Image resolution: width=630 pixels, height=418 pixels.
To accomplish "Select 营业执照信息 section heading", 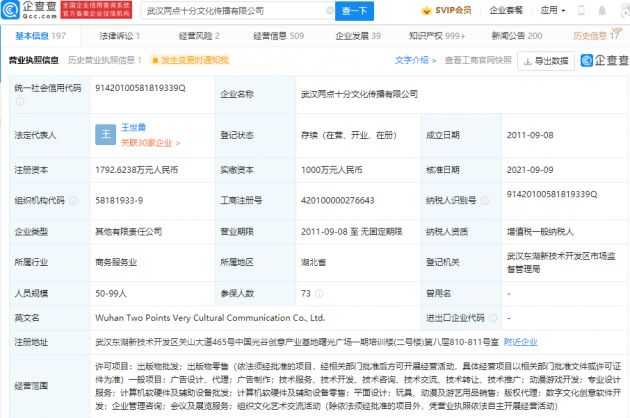I will click(34, 60).
